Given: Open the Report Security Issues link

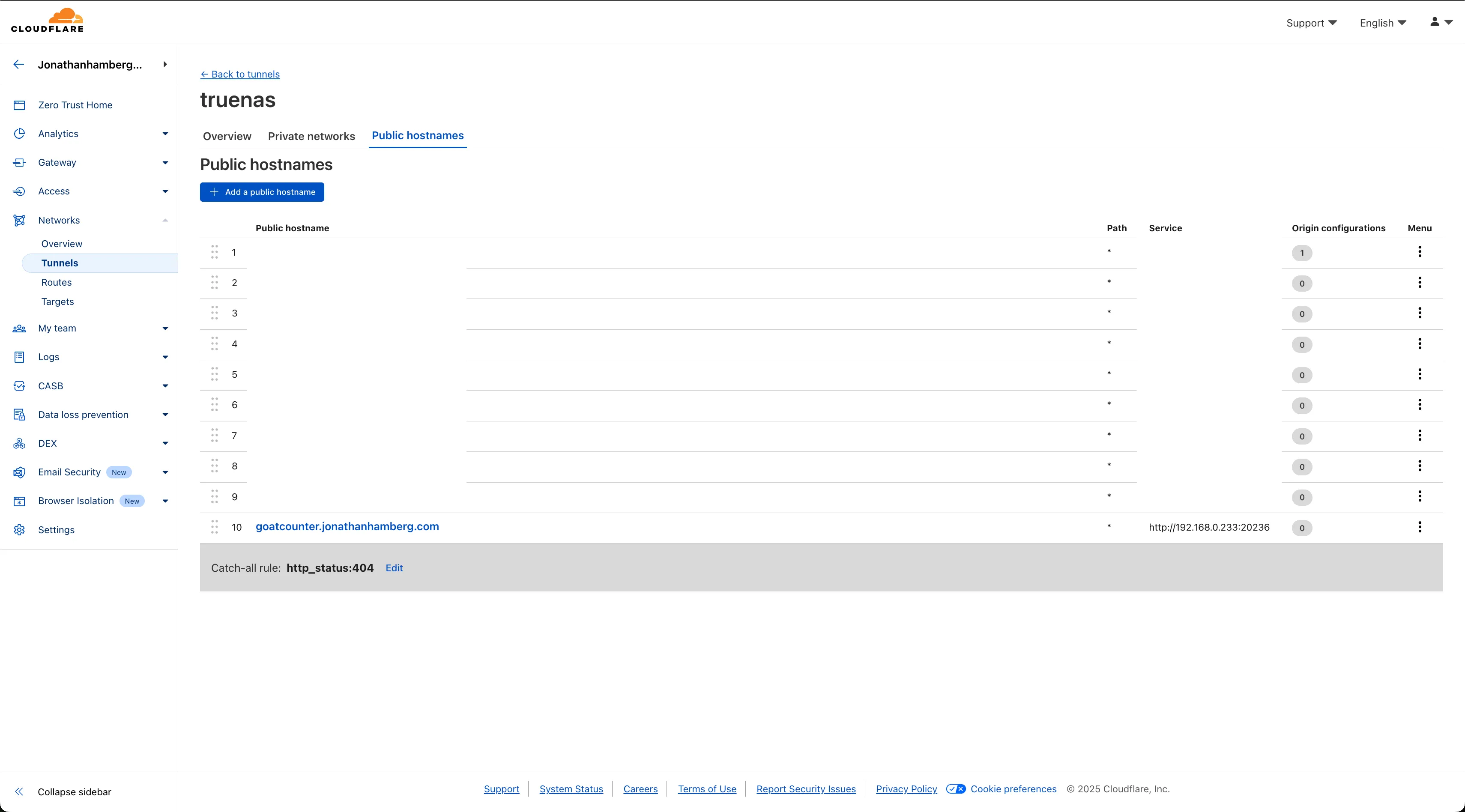Looking at the screenshot, I should pos(806,789).
